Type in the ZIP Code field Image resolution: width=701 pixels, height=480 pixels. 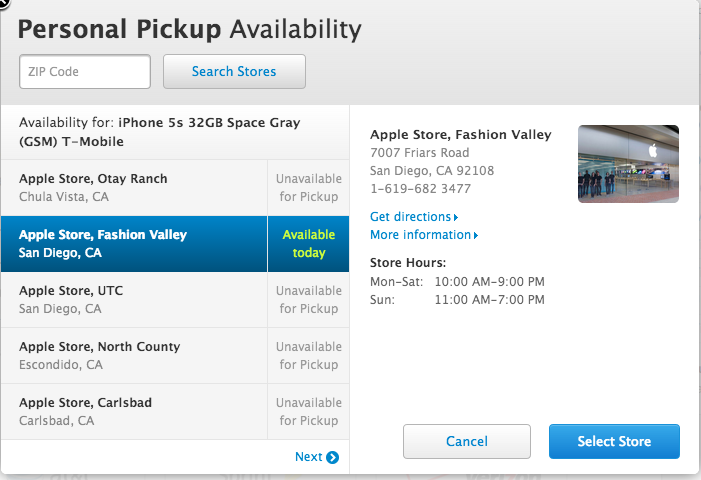(85, 72)
